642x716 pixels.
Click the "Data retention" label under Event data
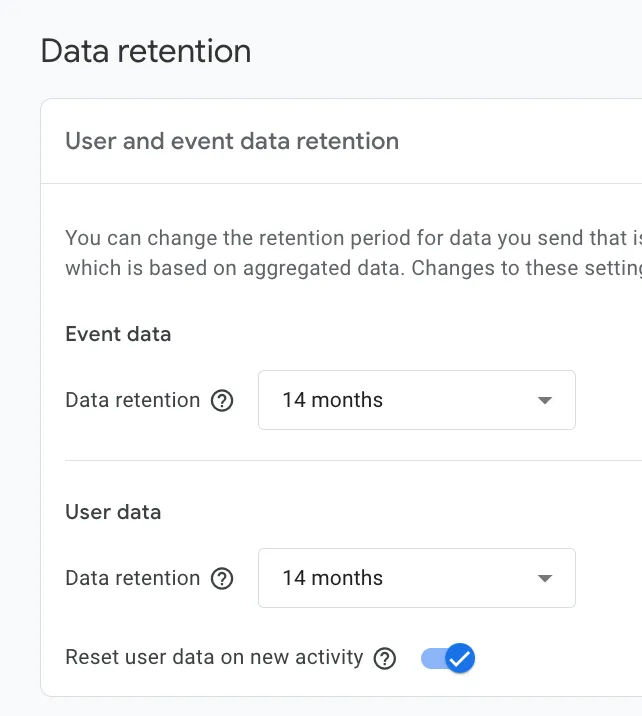click(133, 400)
